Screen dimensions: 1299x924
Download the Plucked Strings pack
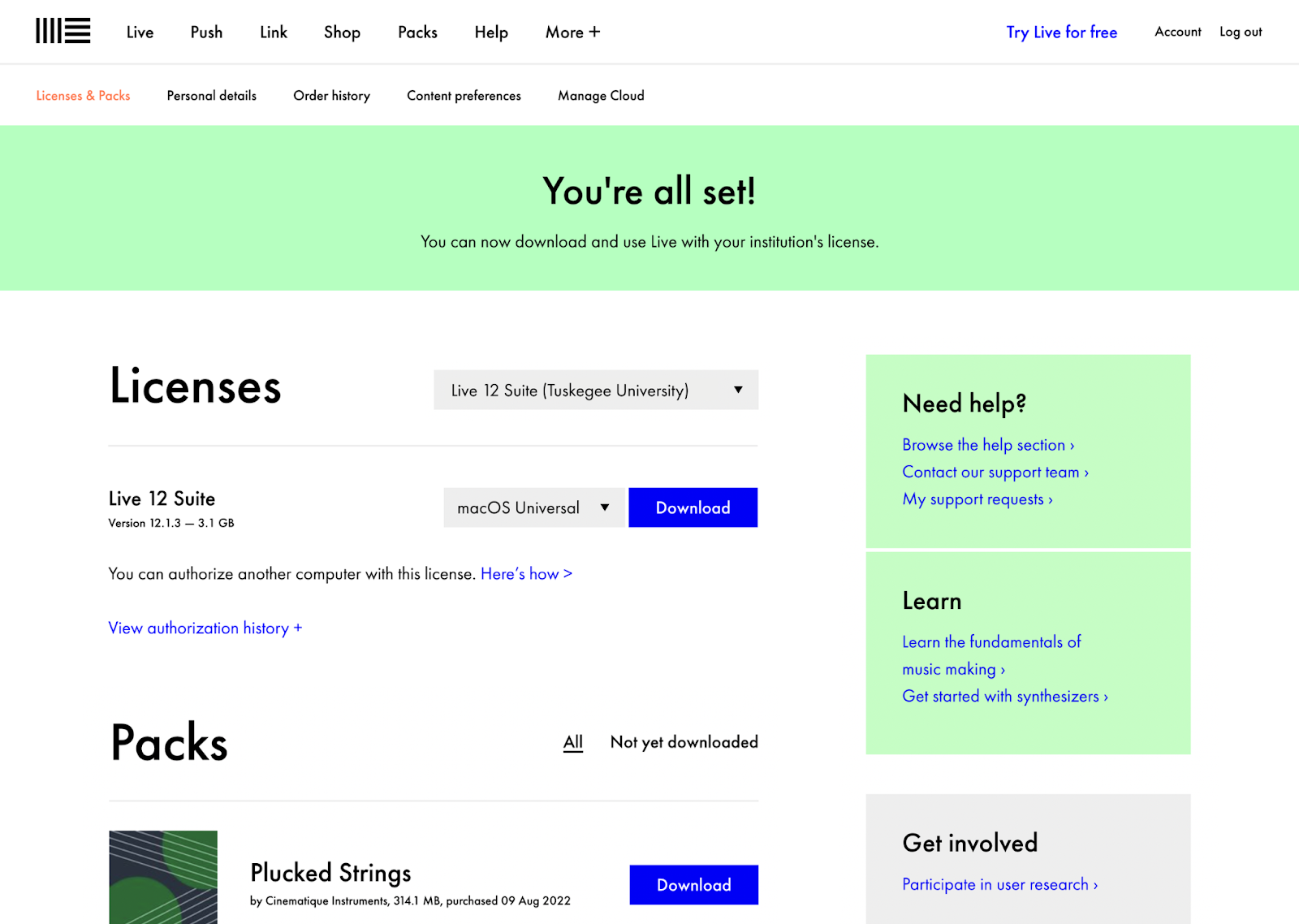[693, 885]
